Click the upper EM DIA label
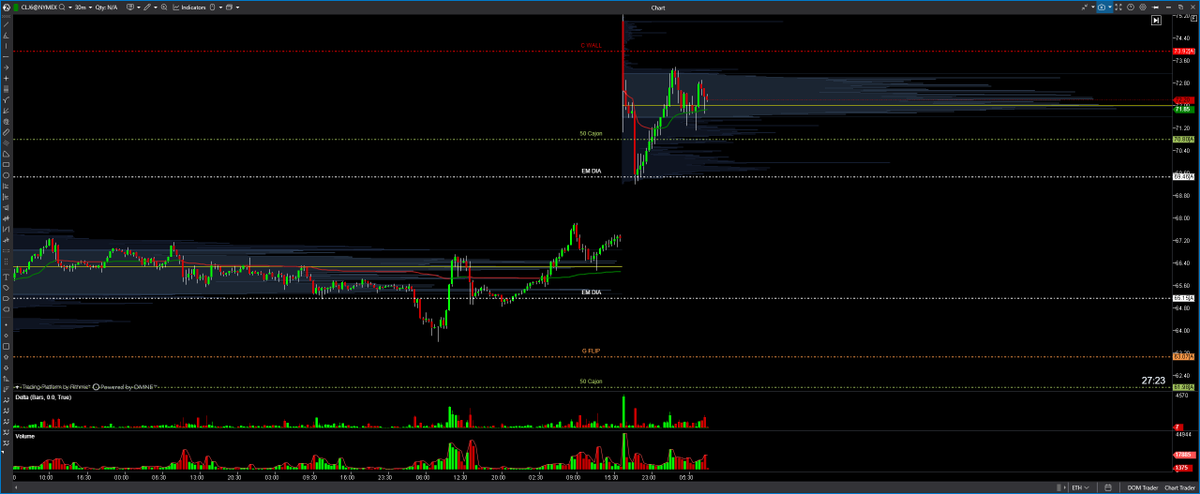Screen dimensions: 1200x494 (x=591, y=171)
